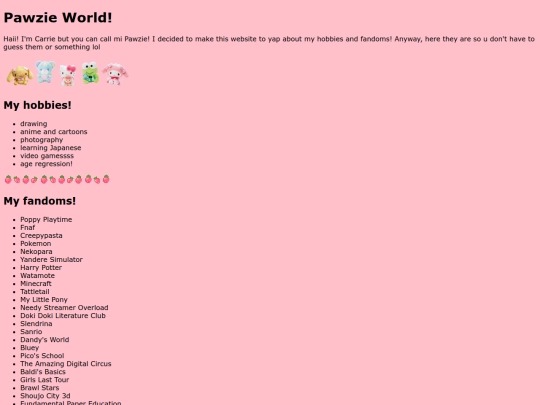Viewport: 540px width, 405px height.
Task: Click 'Slendrina' in fandoms list
Action: pos(36,323)
